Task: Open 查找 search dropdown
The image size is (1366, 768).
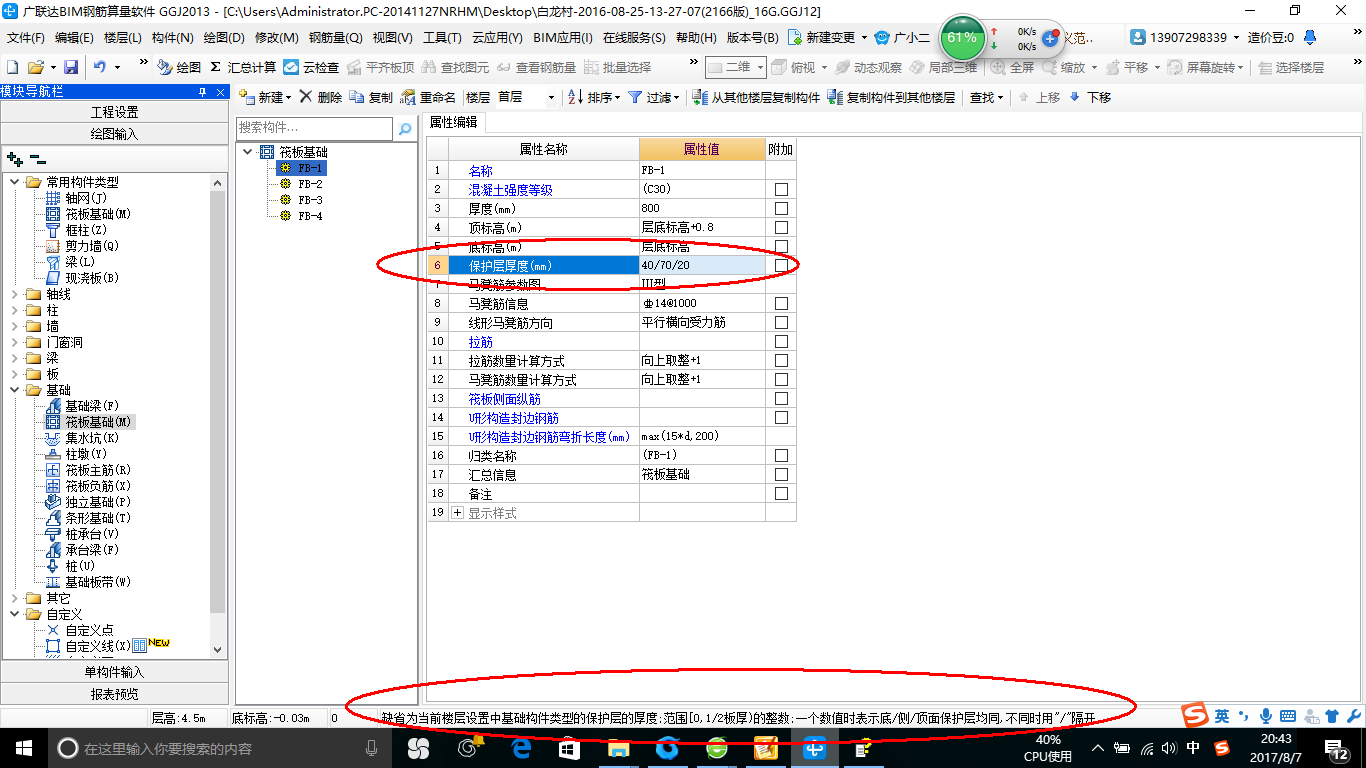Action: click(987, 97)
